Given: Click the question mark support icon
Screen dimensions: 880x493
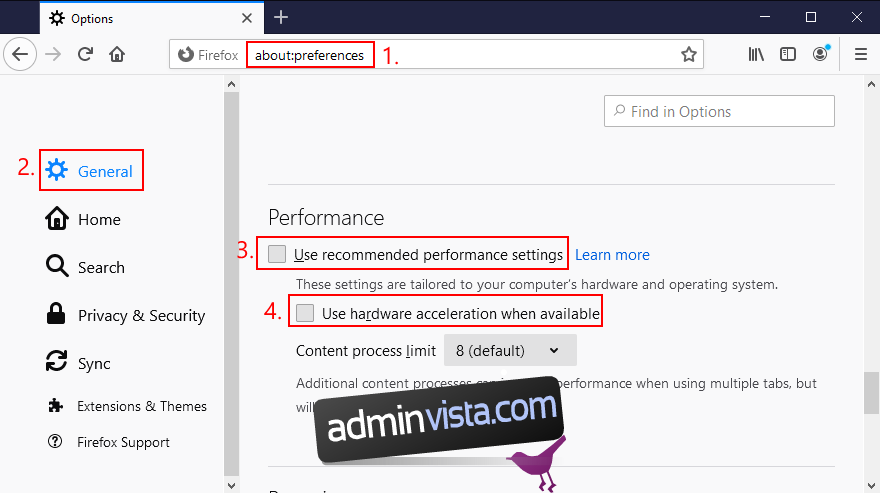Looking at the screenshot, I should click(x=55, y=441).
